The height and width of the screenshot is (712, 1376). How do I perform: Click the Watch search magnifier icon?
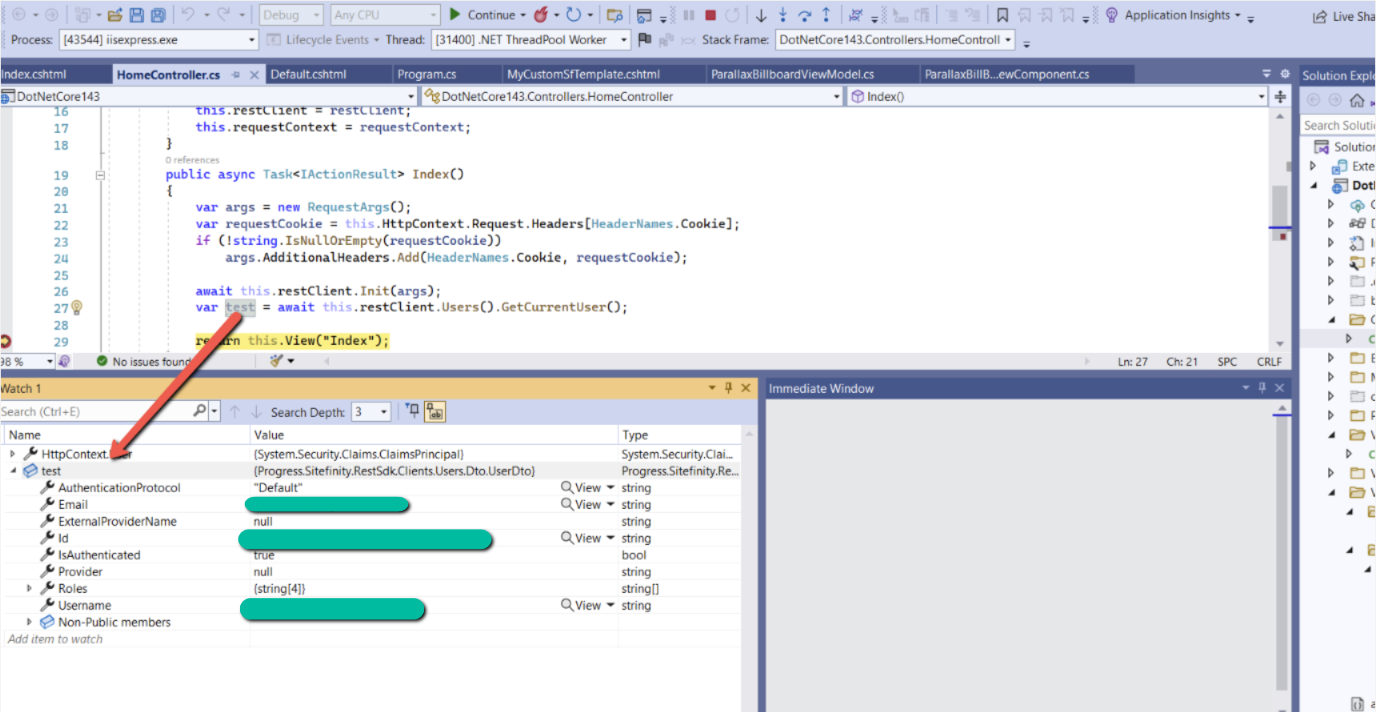tap(200, 411)
